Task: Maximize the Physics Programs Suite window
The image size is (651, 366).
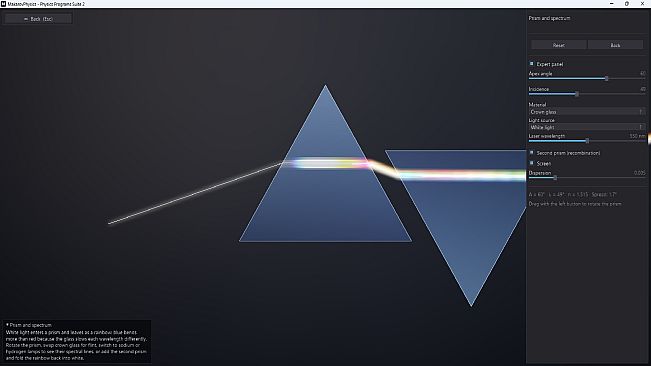Action: (627, 4)
